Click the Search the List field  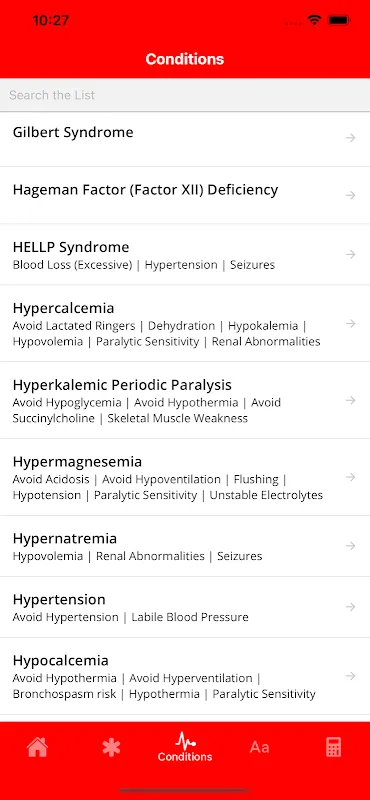pyautogui.click(x=185, y=95)
